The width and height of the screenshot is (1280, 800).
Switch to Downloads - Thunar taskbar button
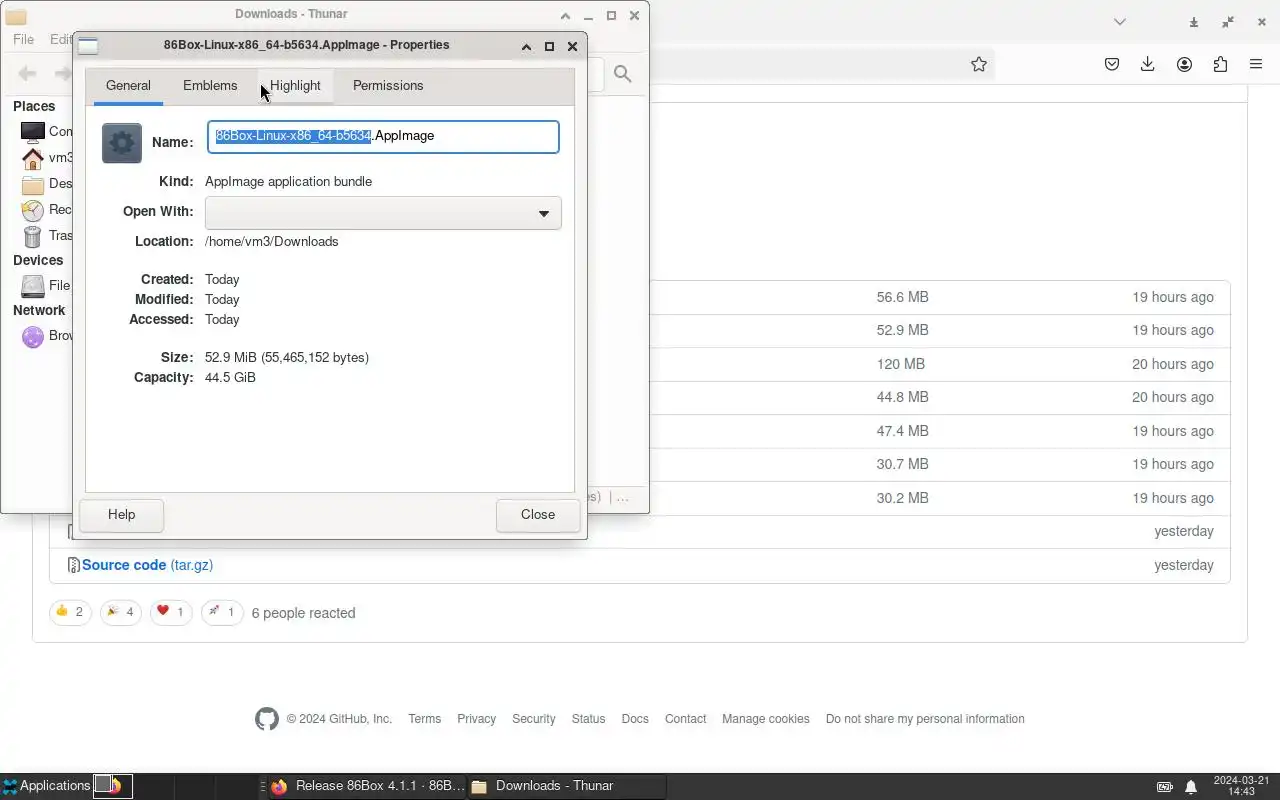[x=566, y=786]
